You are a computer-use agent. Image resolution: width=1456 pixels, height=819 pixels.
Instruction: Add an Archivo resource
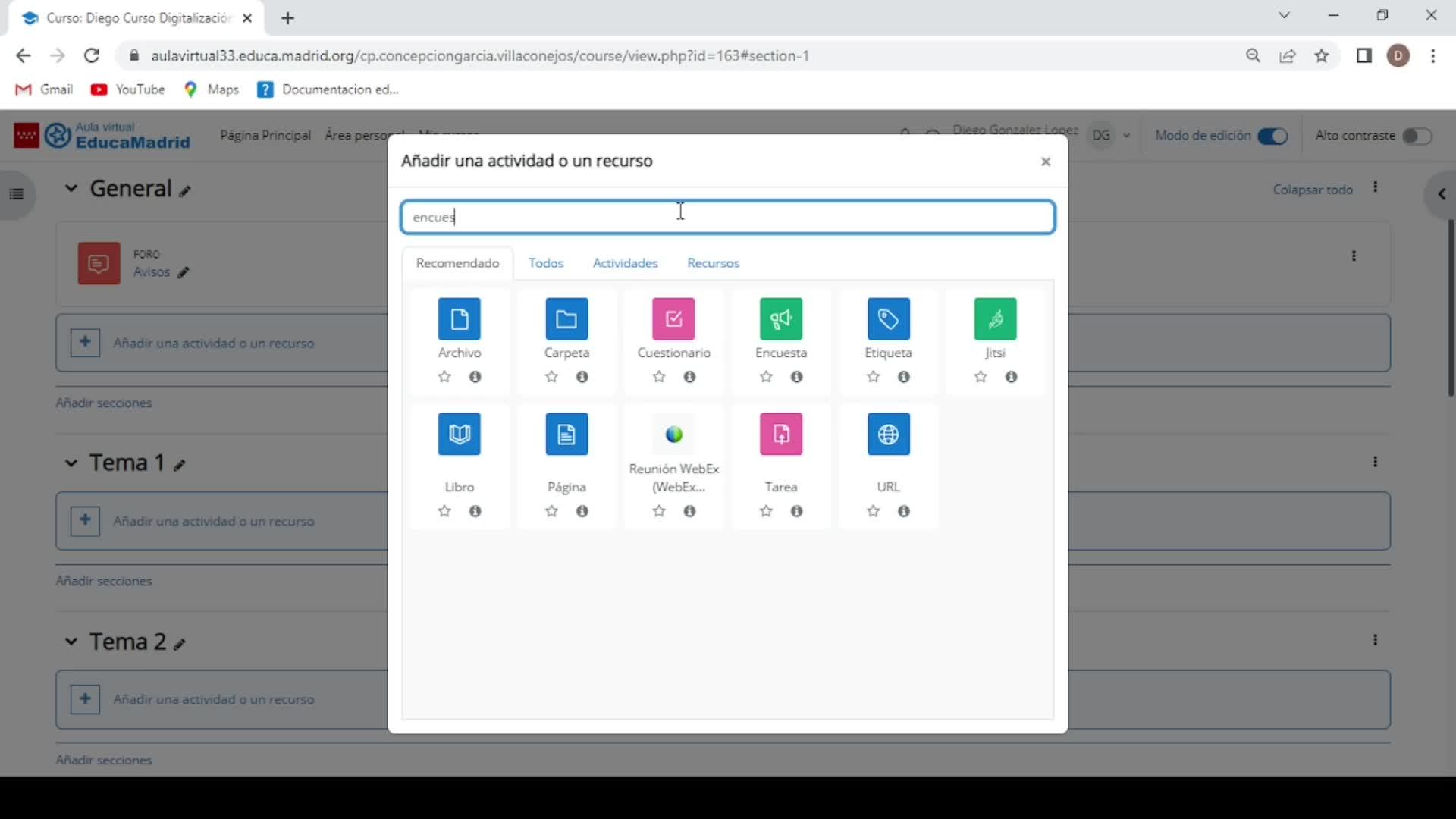coord(459,319)
